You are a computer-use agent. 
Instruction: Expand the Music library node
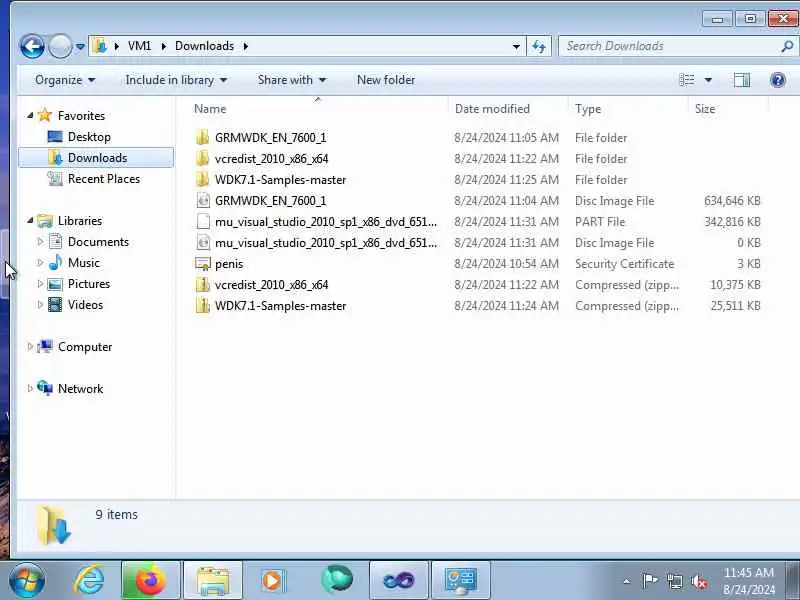(40, 263)
